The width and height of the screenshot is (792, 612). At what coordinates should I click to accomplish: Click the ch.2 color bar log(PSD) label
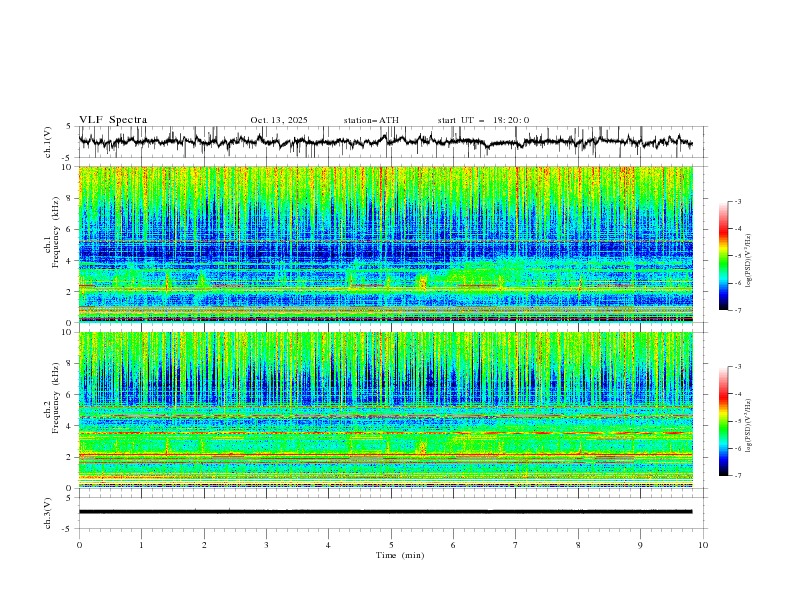(x=749, y=425)
